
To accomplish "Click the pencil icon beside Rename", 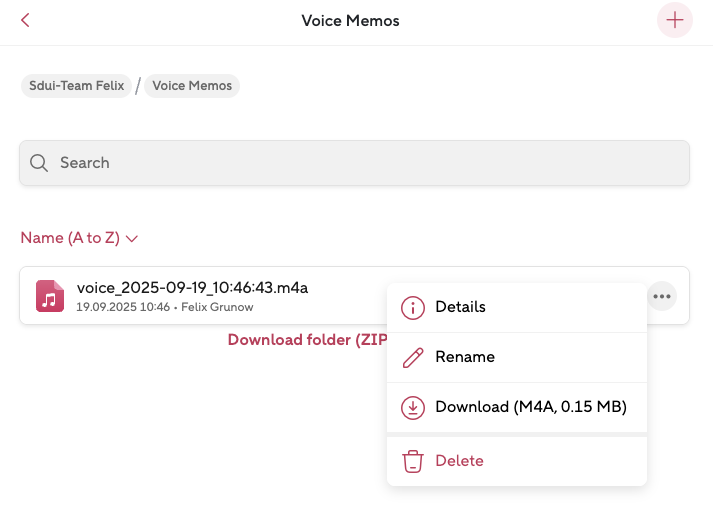I will pos(412,358).
